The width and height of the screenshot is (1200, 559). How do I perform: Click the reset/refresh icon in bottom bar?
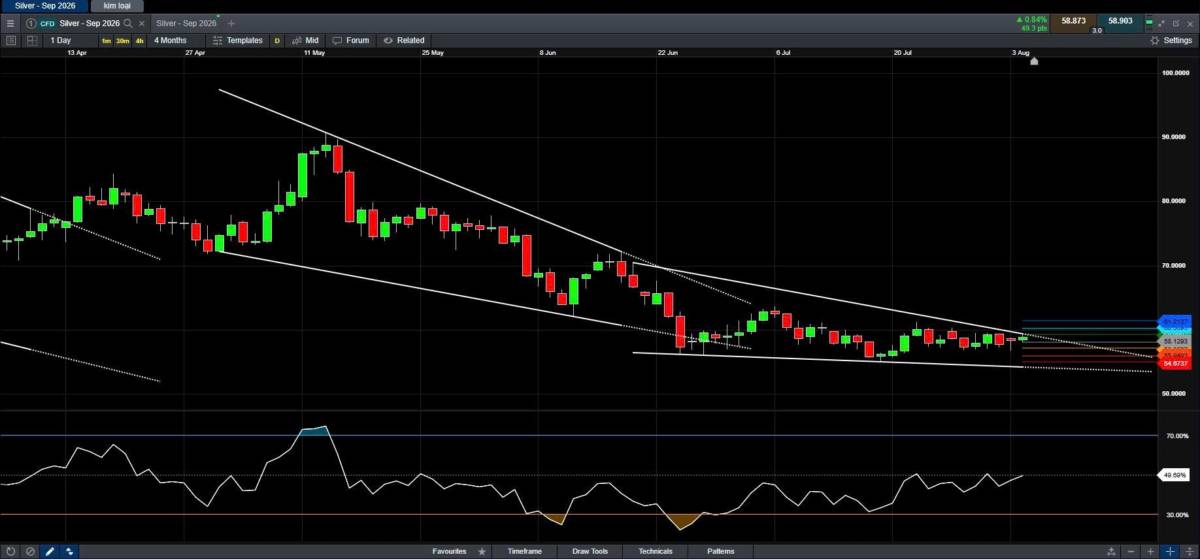[x=10, y=551]
